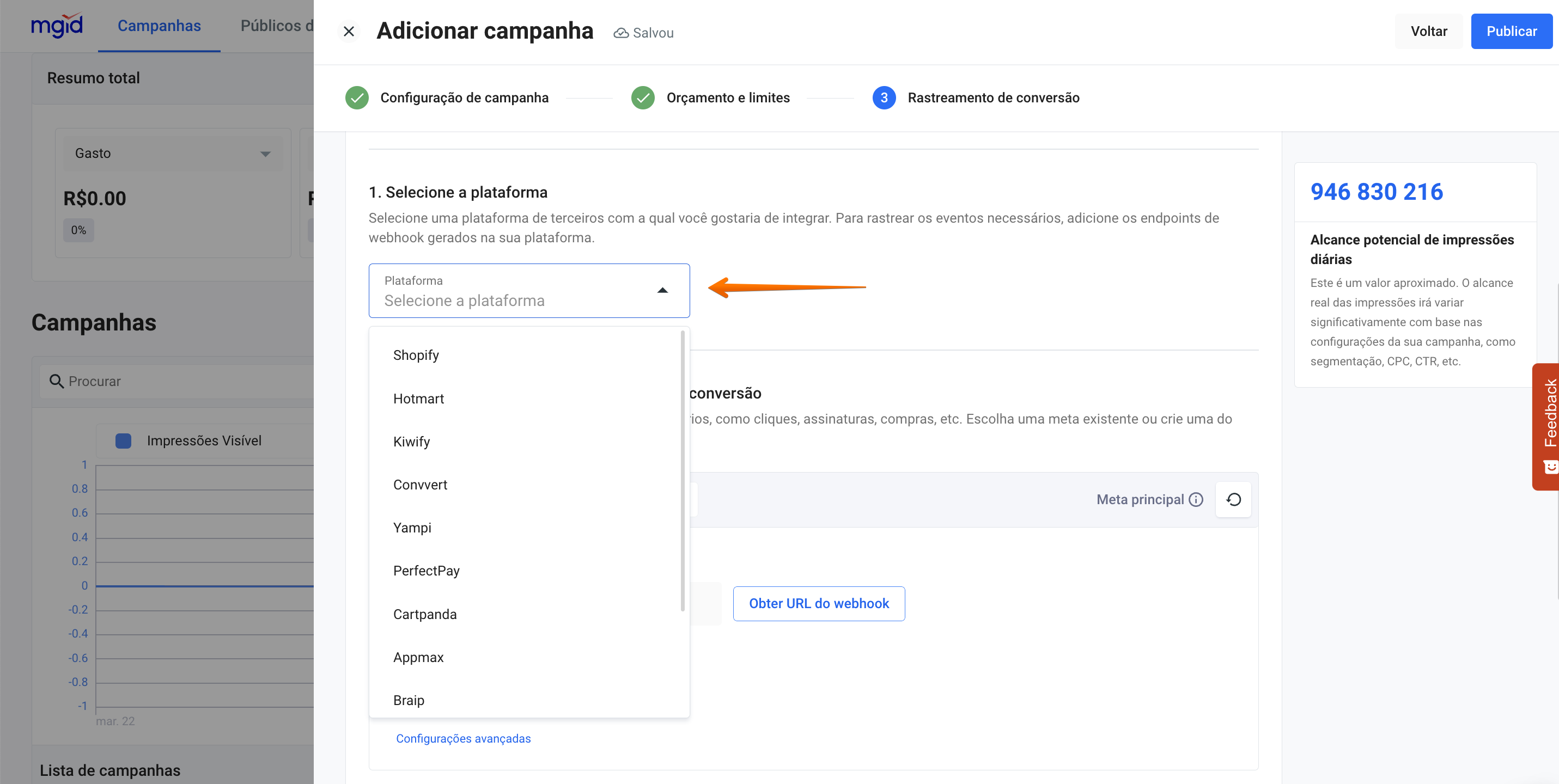The image size is (1559, 784).
Task: Open Configurações avançadas link
Action: (463, 738)
